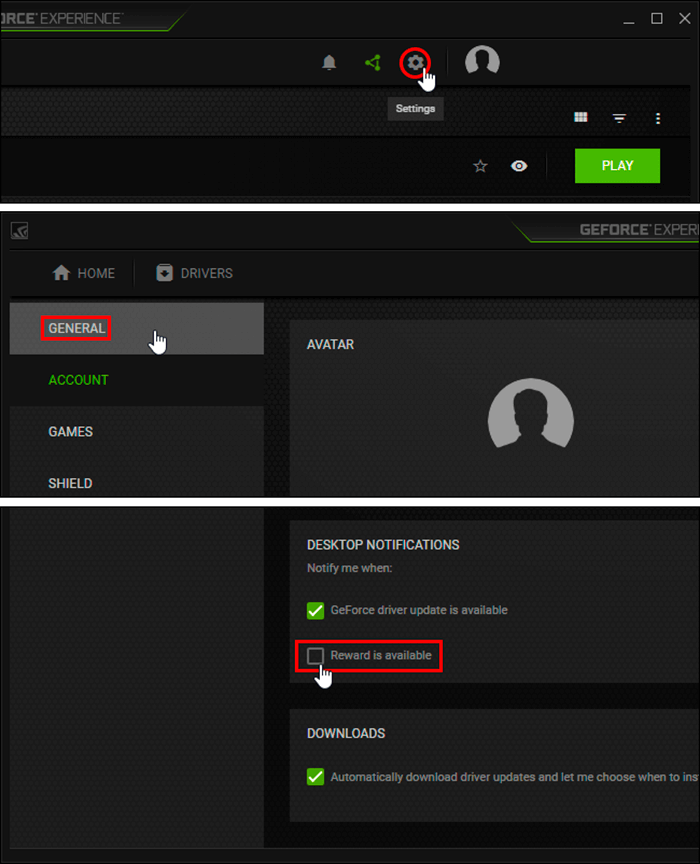Open the DRIVERS tab

(x=195, y=273)
